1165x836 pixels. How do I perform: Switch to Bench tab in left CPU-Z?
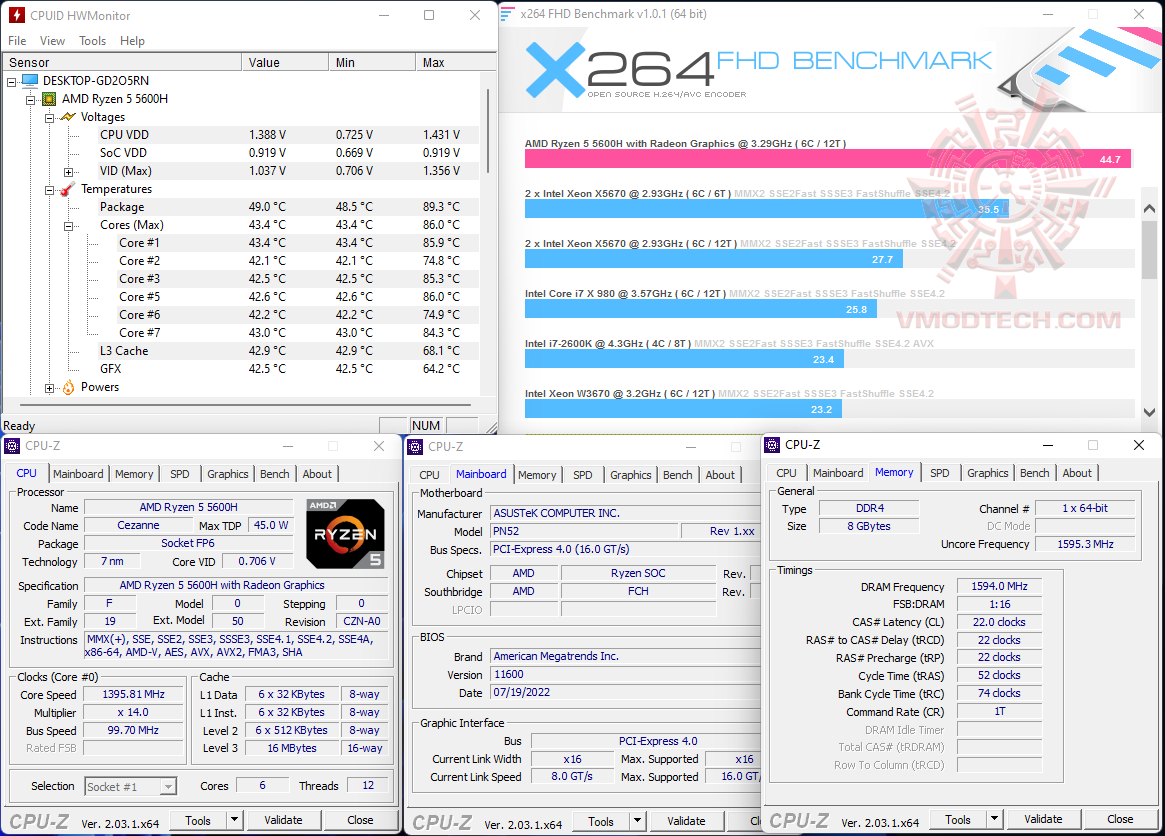(x=275, y=474)
